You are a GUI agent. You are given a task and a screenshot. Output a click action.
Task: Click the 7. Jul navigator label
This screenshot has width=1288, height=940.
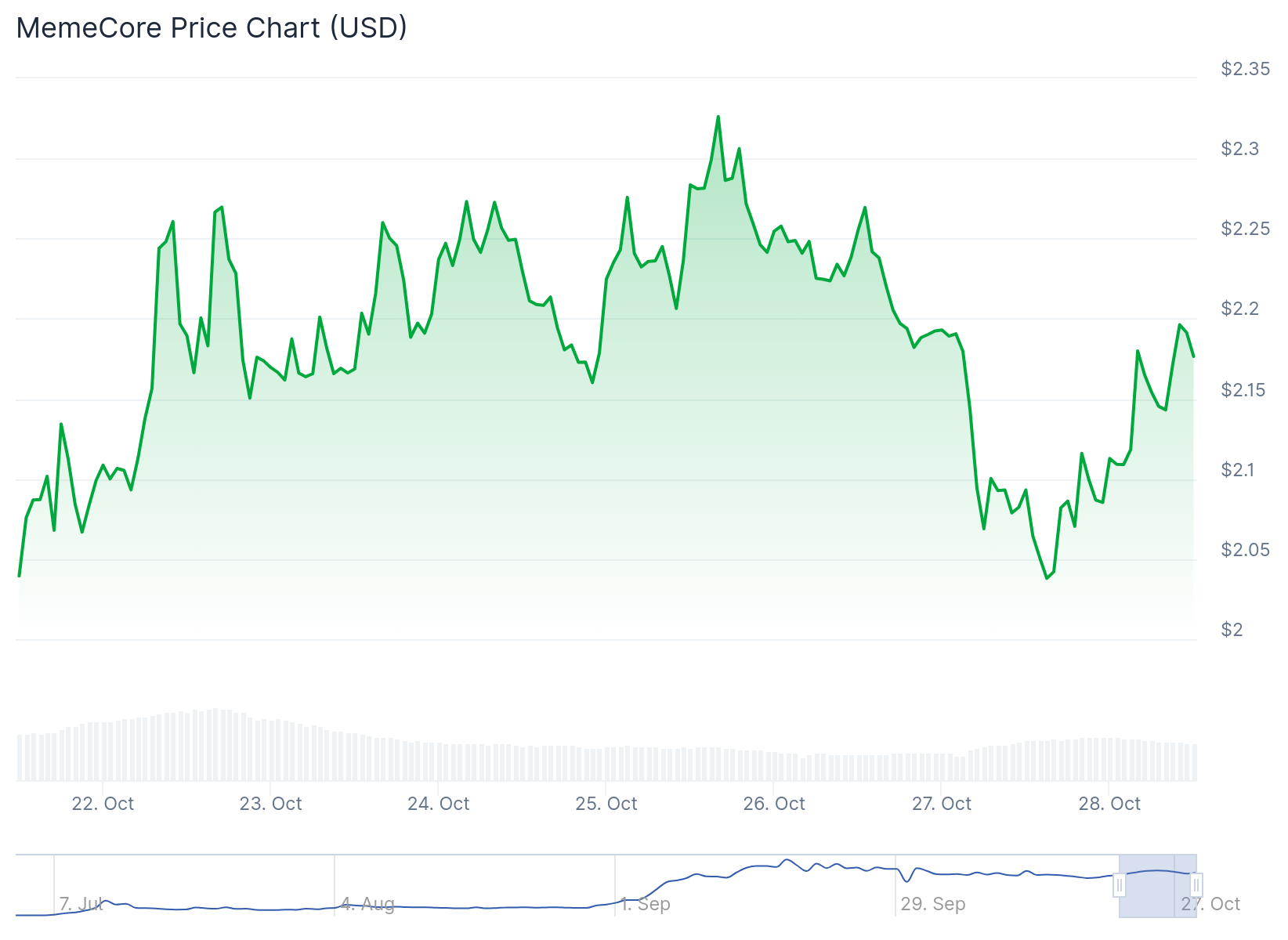(x=81, y=904)
